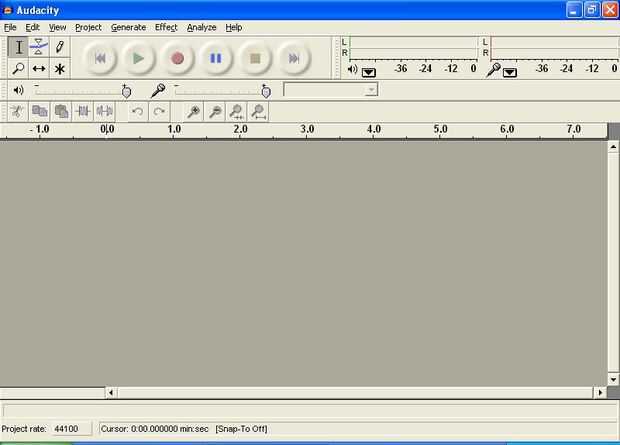The height and width of the screenshot is (445, 620).
Task: Select the Draw pencil tool
Action: (x=60, y=47)
